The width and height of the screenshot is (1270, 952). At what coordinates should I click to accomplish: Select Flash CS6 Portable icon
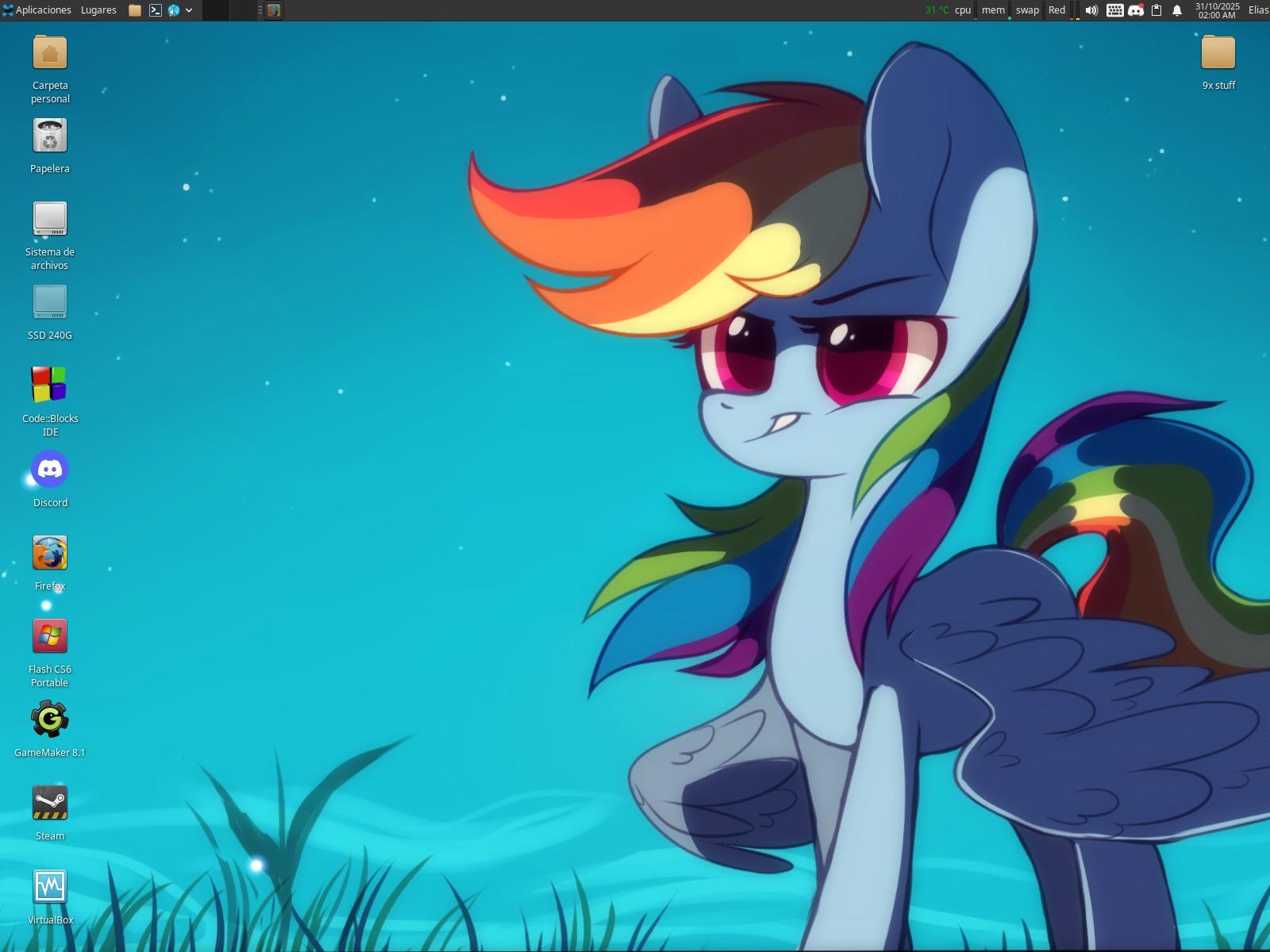click(50, 636)
